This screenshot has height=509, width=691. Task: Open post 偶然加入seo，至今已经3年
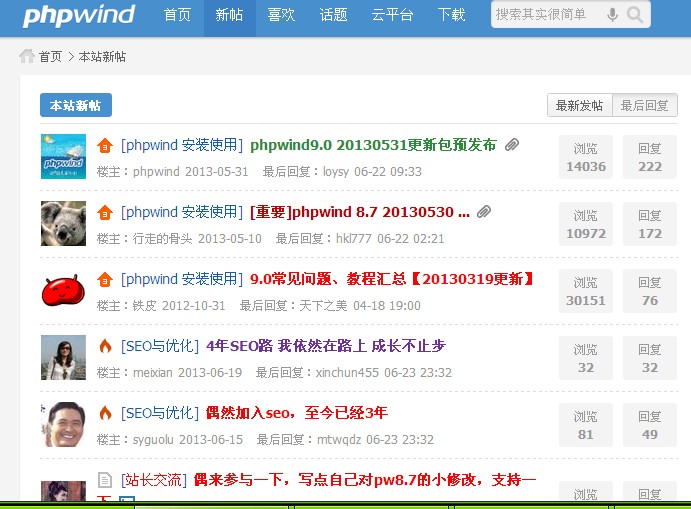point(297,413)
